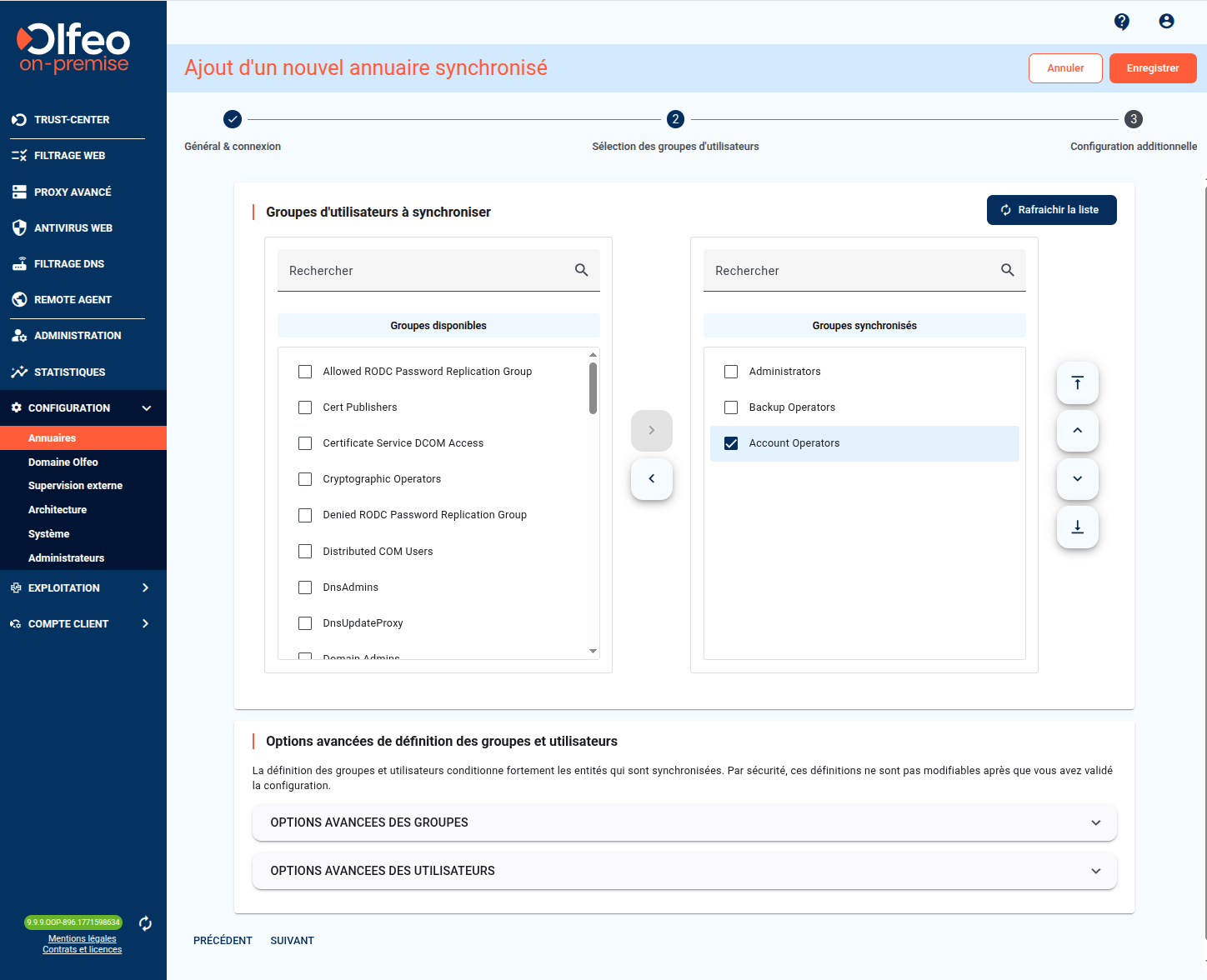Go to Domaine Olfeo submenu item
The width and height of the screenshot is (1207, 980).
pyautogui.click(x=63, y=462)
